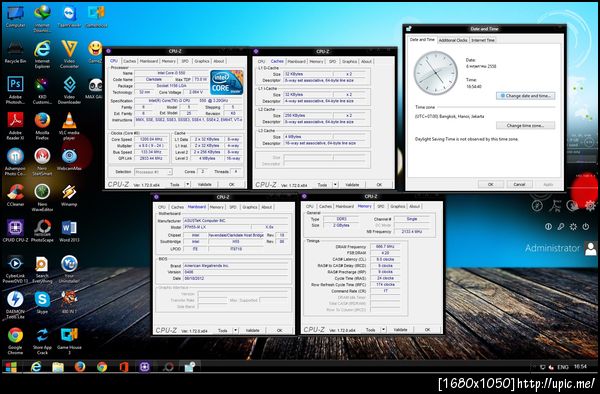Open the Word 2013 desktop shortcut
This screenshot has width=600, height=394.
coord(69,231)
